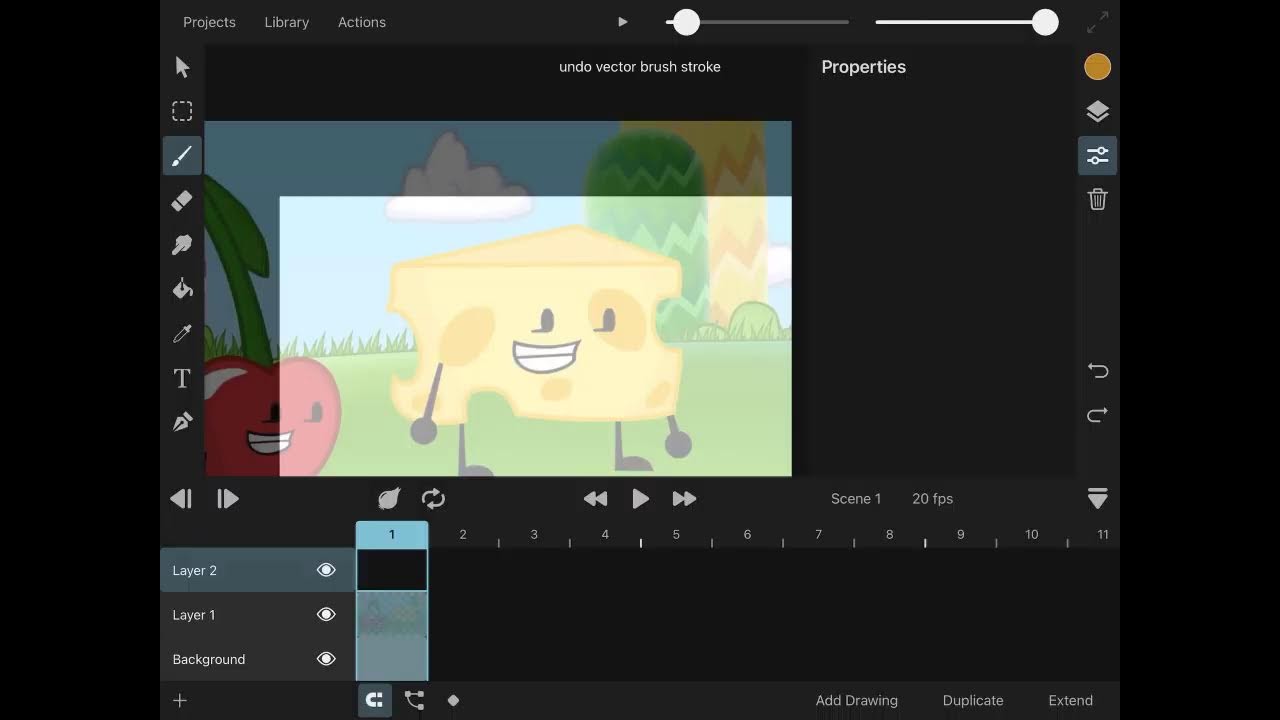Undo the last action
This screenshot has width=1280, height=720.
(x=1098, y=371)
